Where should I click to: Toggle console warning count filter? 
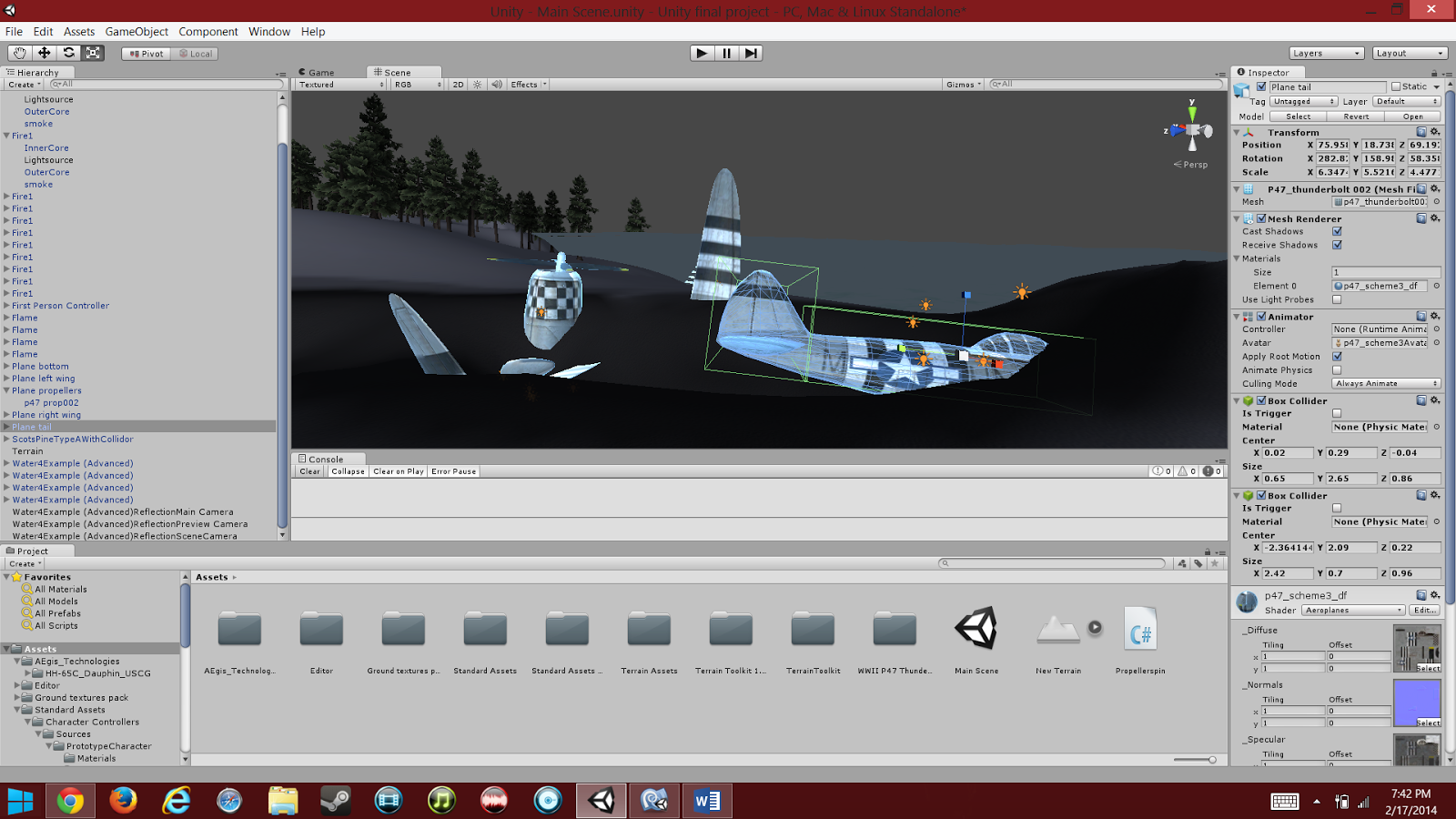point(1188,471)
